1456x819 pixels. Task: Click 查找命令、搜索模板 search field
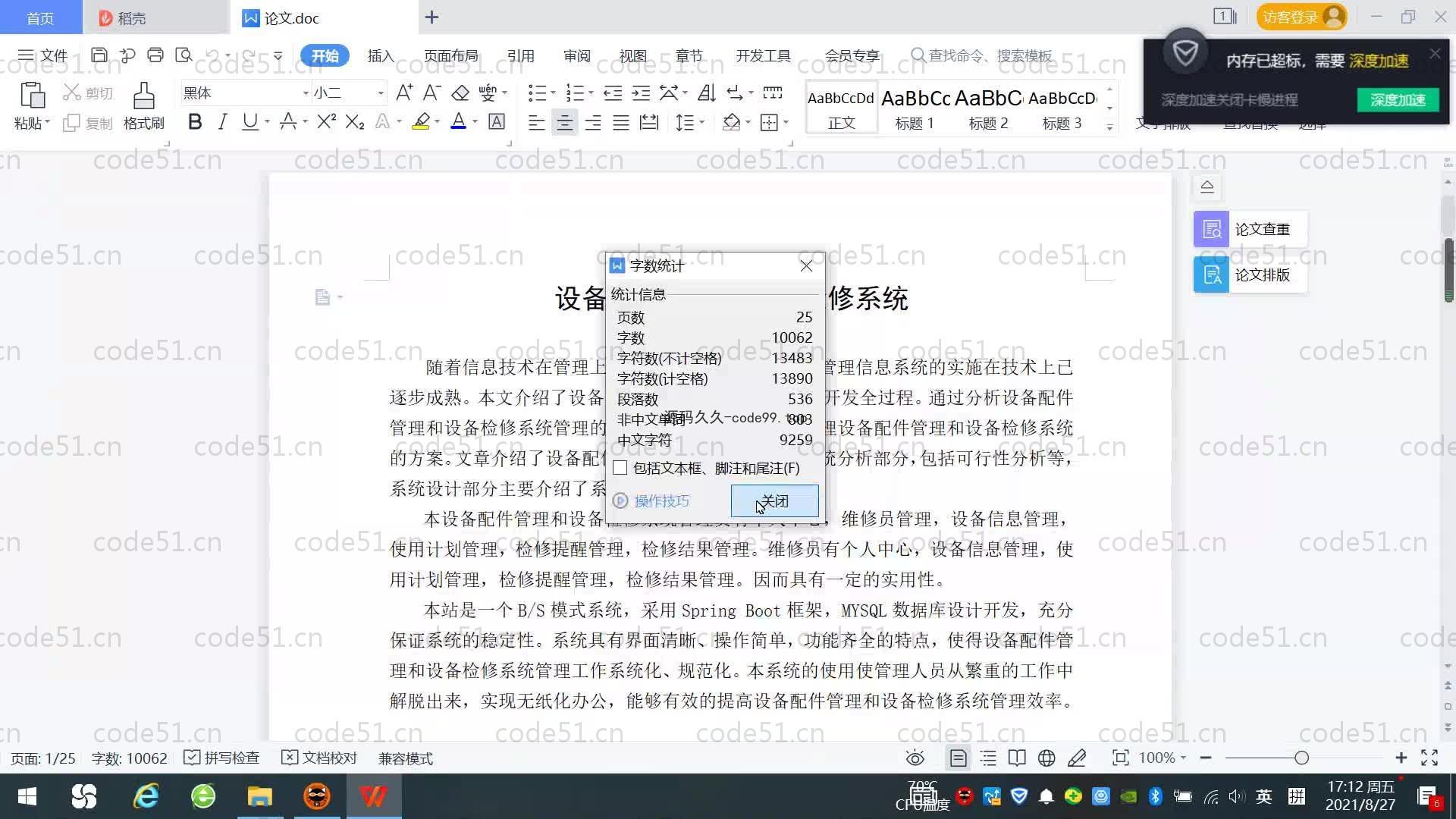[x=982, y=55]
